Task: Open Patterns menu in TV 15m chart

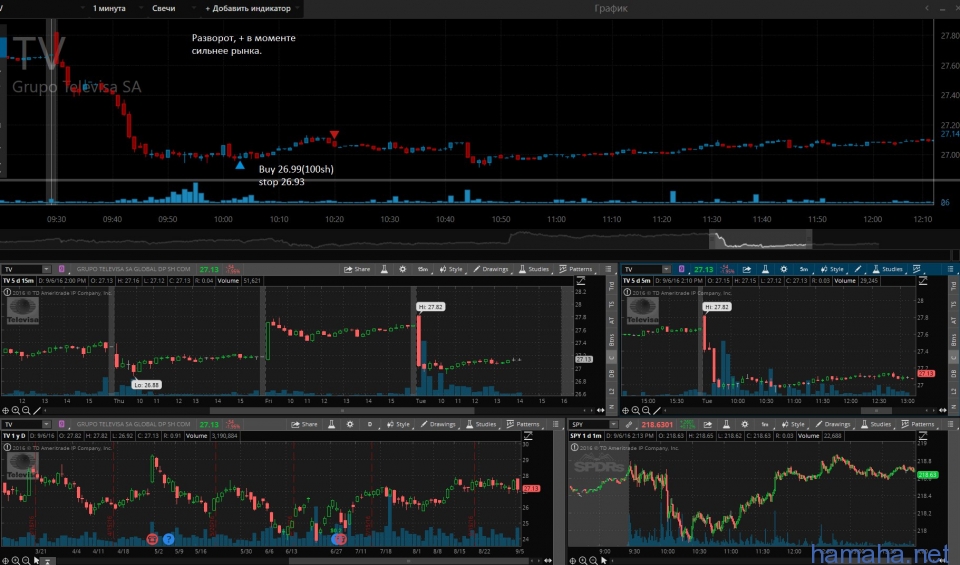Action: 576,269
